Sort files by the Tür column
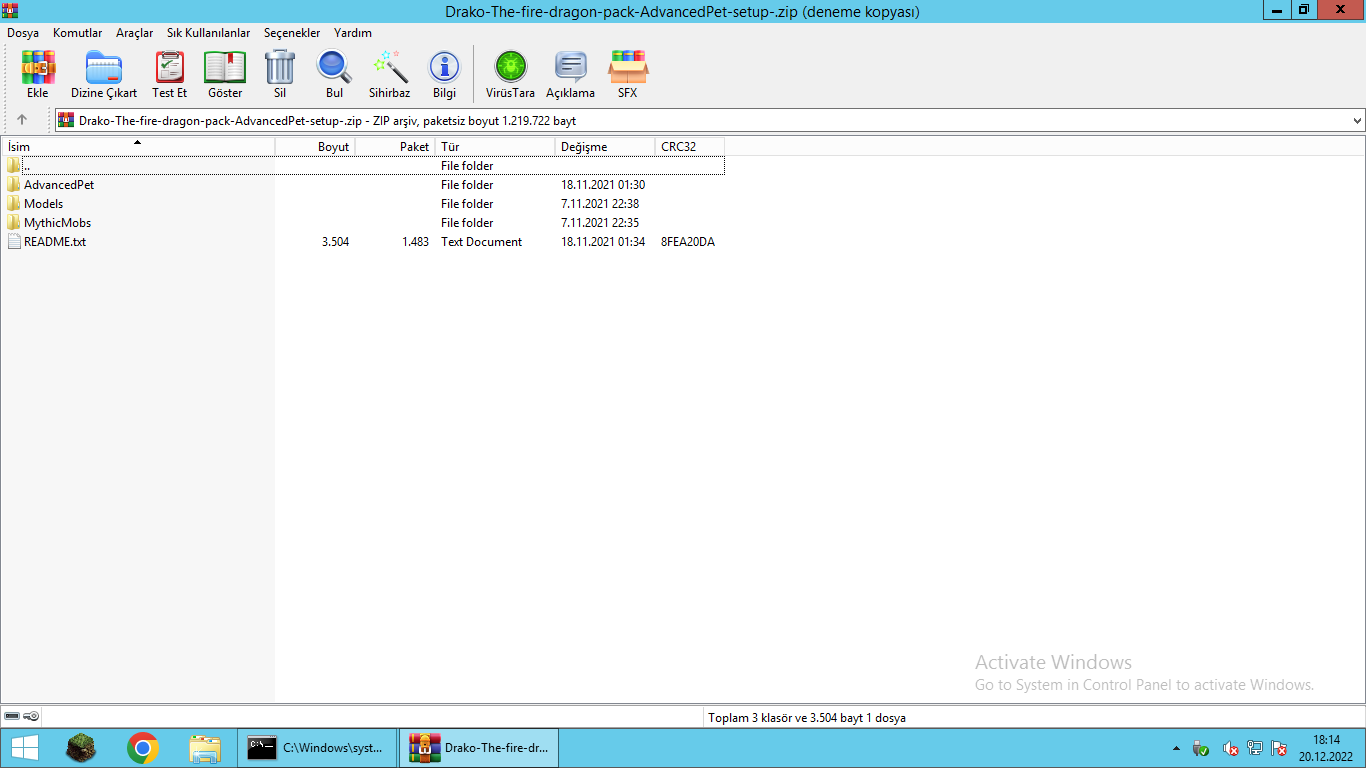This screenshot has width=1366, height=768. [495, 147]
